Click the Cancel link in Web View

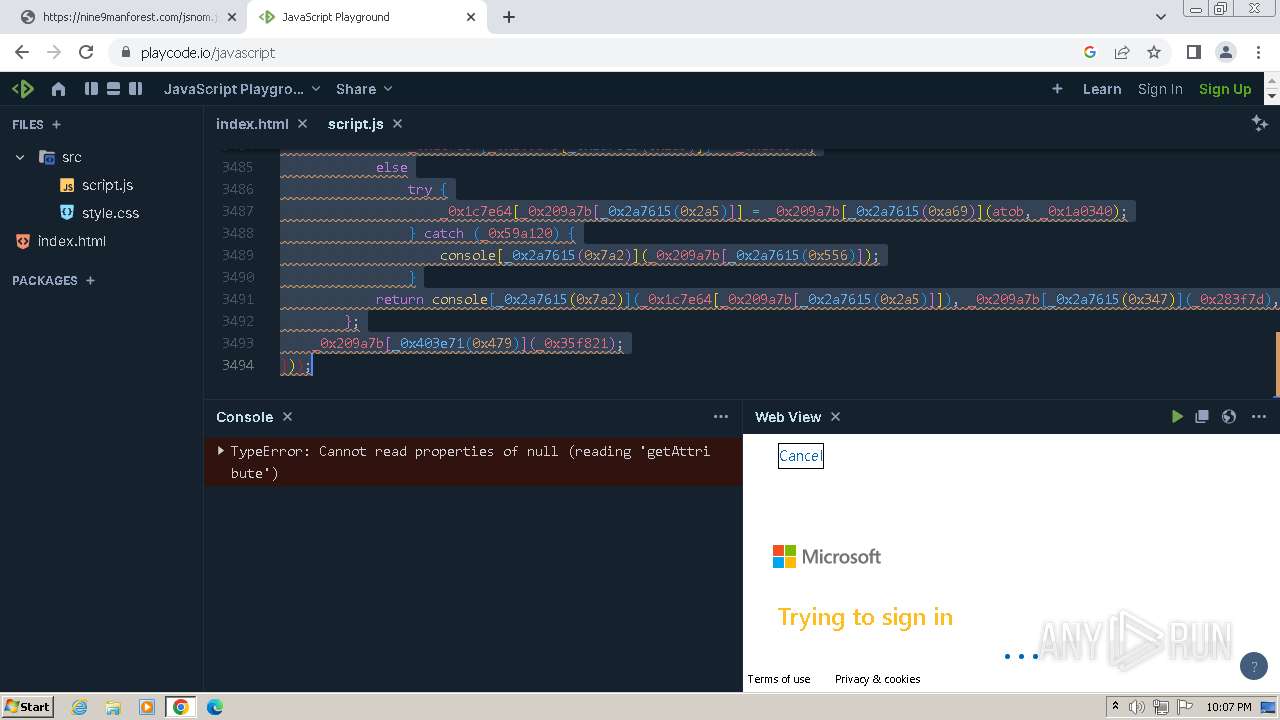pyautogui.click(x=800, y=456)
